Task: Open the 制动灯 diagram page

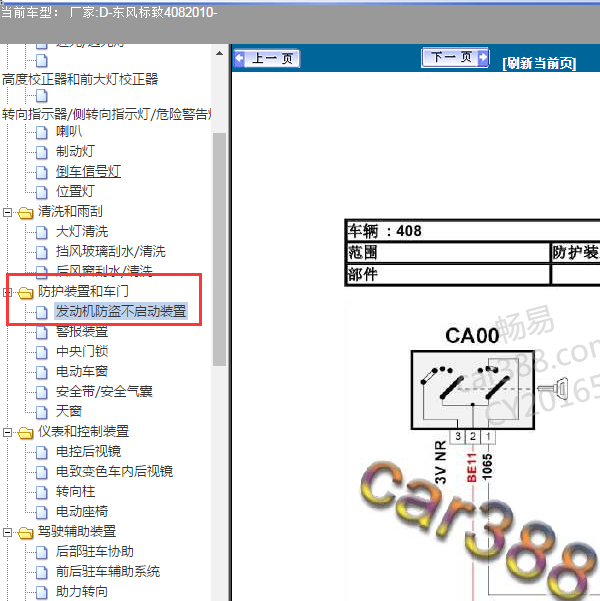Action: pos(75,151)
